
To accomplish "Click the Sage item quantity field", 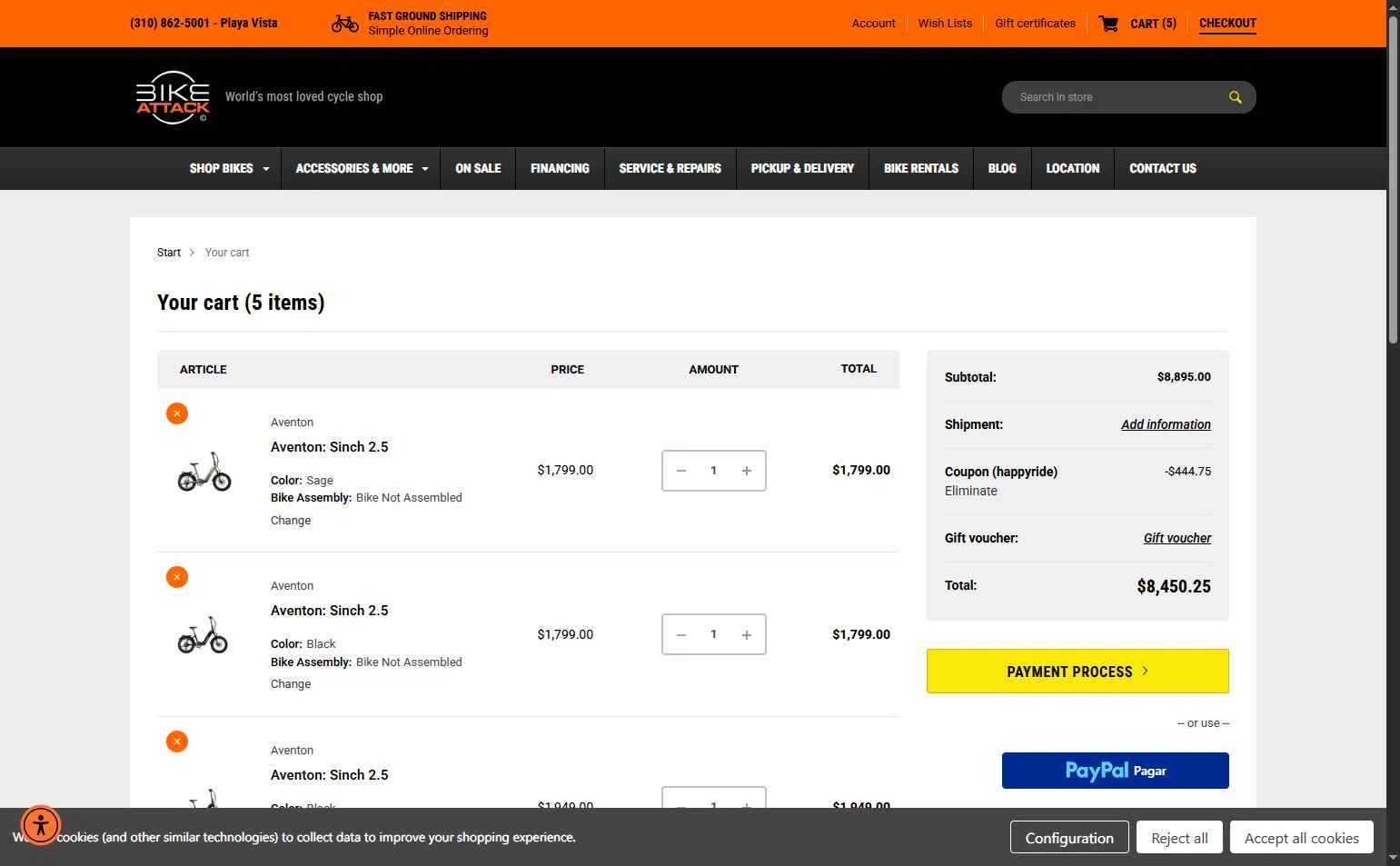I will pyautogui.click(x=714, y=471).
